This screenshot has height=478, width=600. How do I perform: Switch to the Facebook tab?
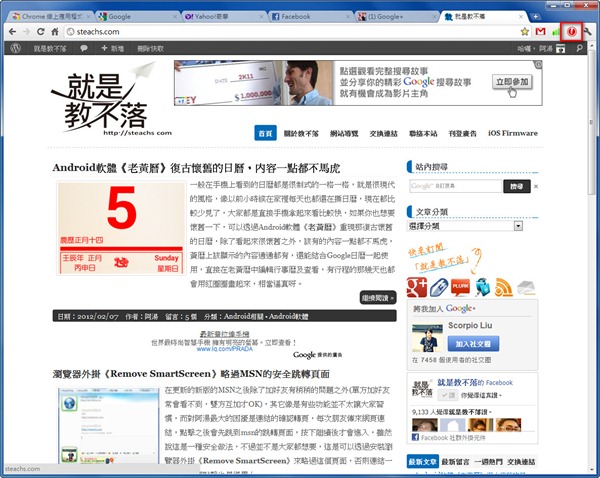point(311,16)
